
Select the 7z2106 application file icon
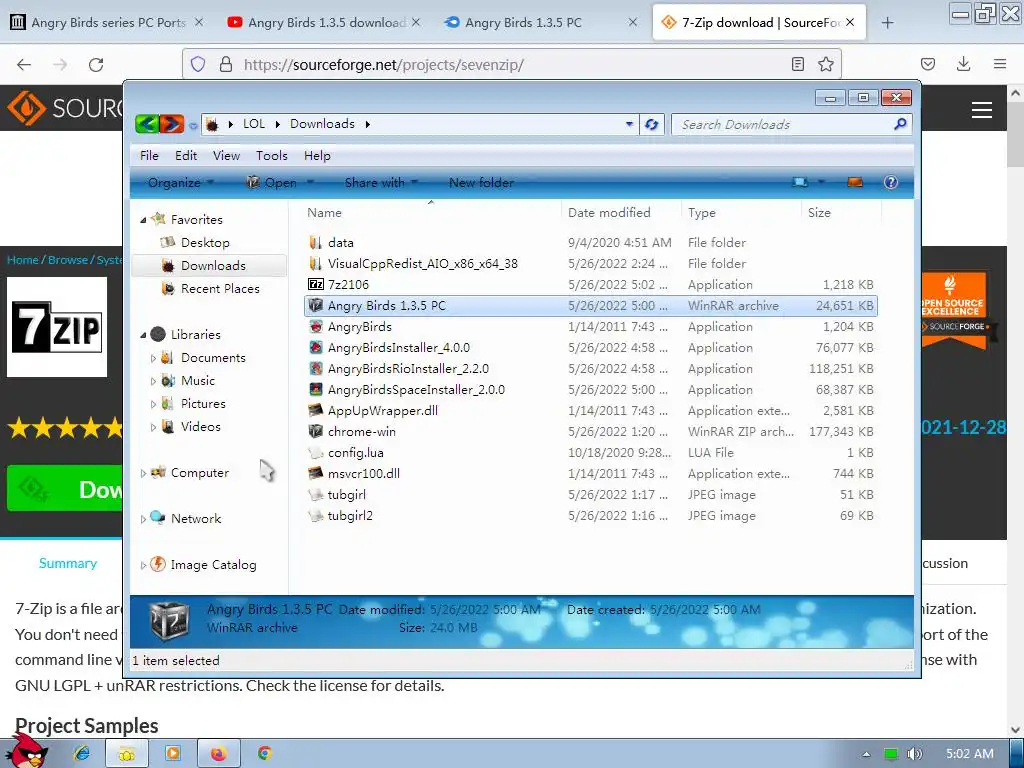316,284
